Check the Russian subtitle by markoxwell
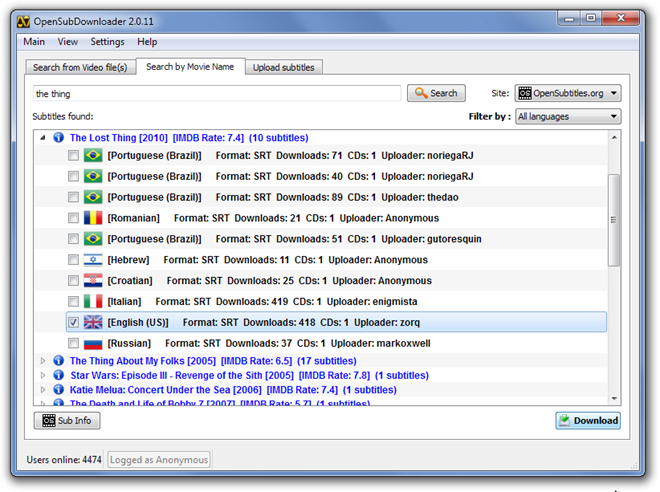This screenshot has height=492, width=660. click(73, 343)
